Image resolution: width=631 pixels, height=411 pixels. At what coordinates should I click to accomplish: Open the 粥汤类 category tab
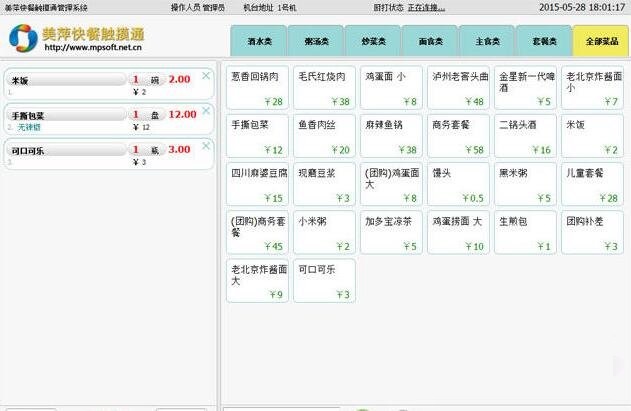(316, 41)
